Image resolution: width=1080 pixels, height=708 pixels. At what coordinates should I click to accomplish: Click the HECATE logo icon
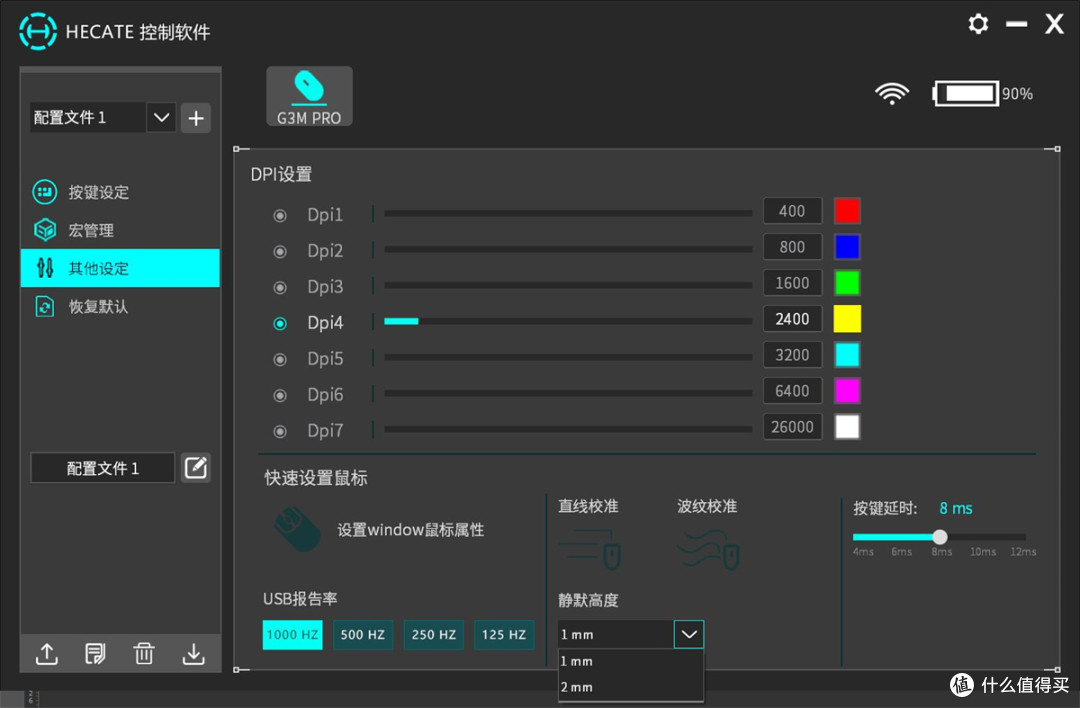(37, 31)
